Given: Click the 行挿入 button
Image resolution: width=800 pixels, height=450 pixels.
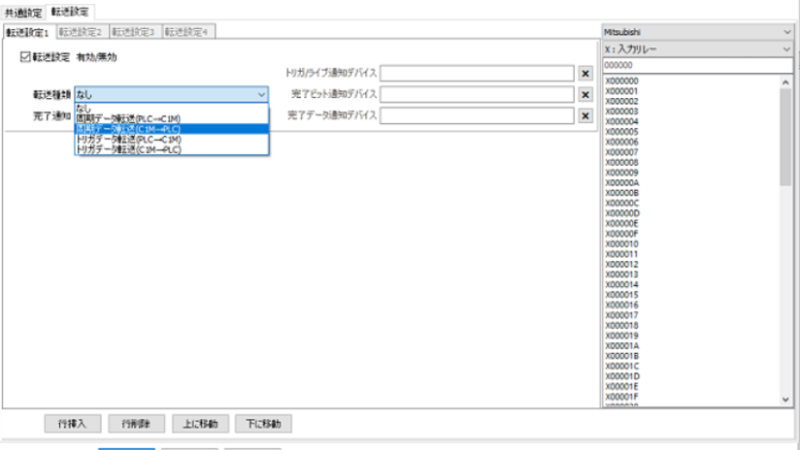Looking at the screenshot, I should pyautogui.click(x=72, y=423).
